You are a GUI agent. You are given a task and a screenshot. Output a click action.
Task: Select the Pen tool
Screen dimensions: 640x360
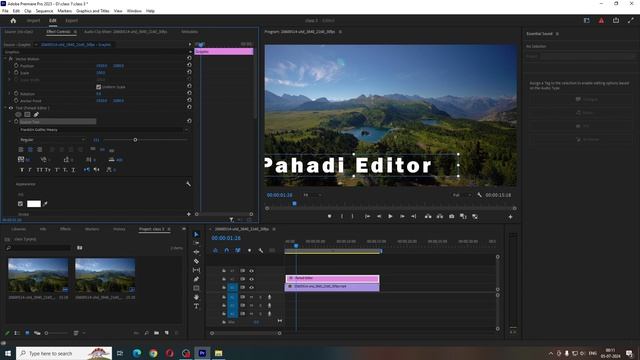pos(196,279)
